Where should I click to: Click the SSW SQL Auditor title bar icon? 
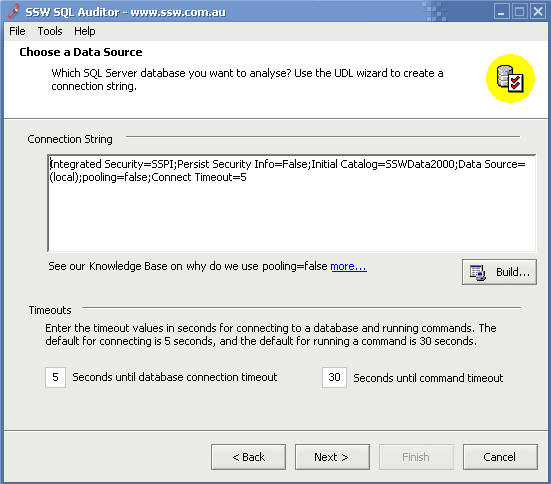(x=13, y=12)
